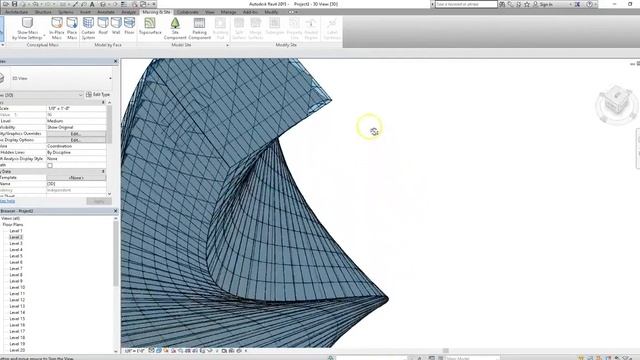
Task: Choose Floor by face tool
Action: [129, 26]
